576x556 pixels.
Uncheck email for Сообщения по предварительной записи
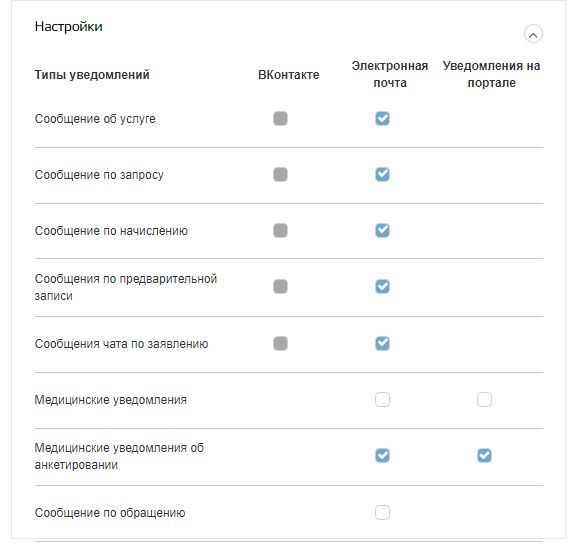coord(382,286)
